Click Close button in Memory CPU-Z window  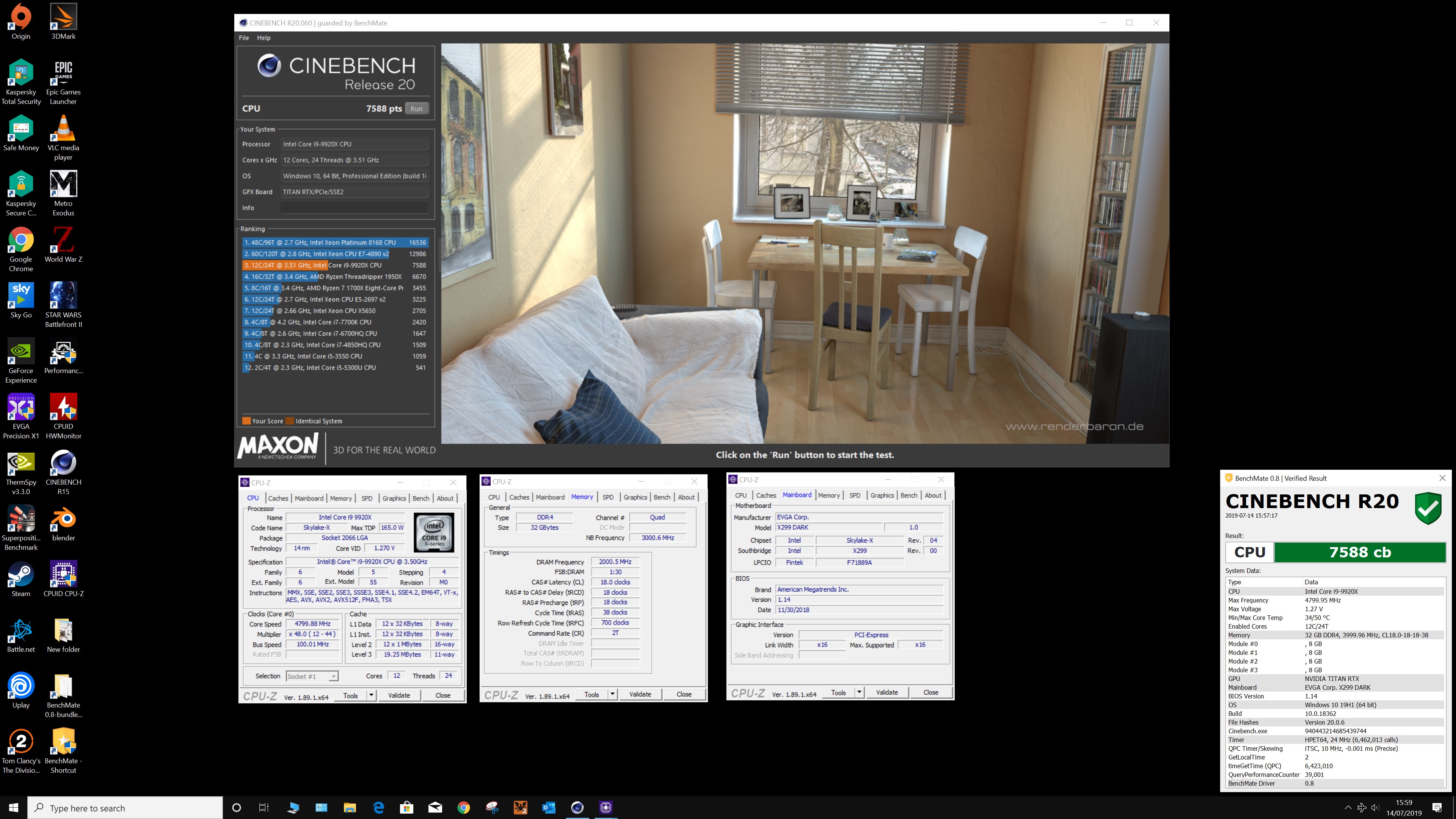coord(684,694)
